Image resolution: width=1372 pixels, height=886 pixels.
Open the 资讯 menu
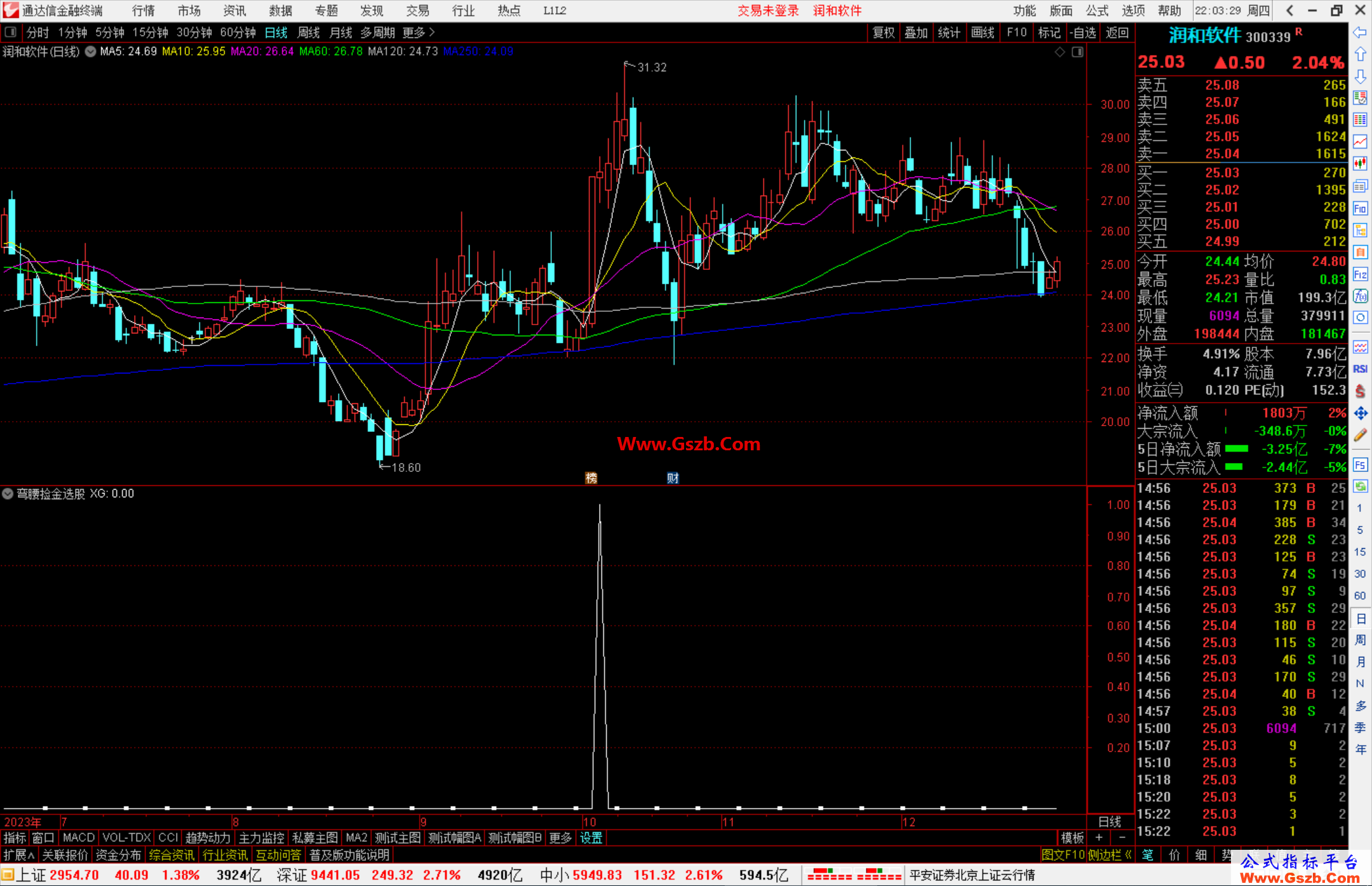click(234, 11)
